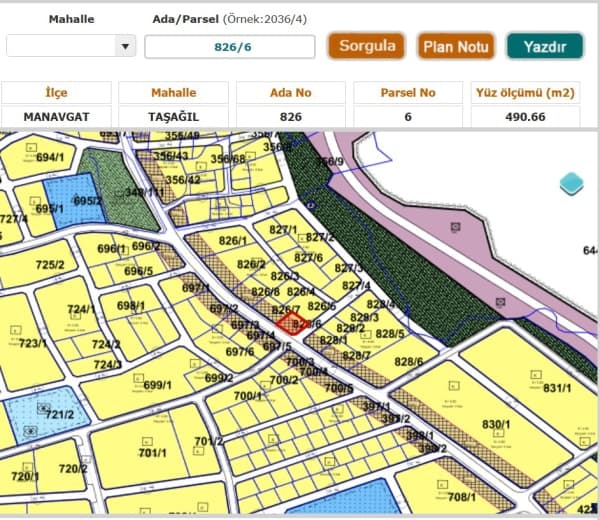Click parcel label 700/1
The image size is (600, 520).
(x=248, y=396)
